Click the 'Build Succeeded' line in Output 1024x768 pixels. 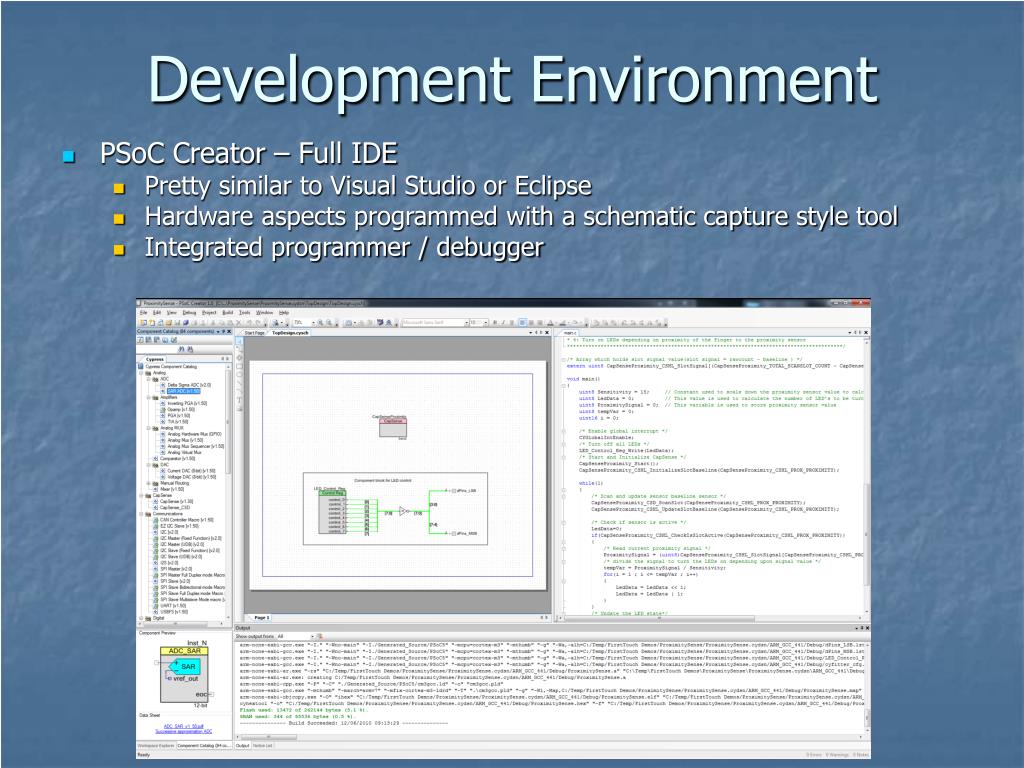coord(344,724)
